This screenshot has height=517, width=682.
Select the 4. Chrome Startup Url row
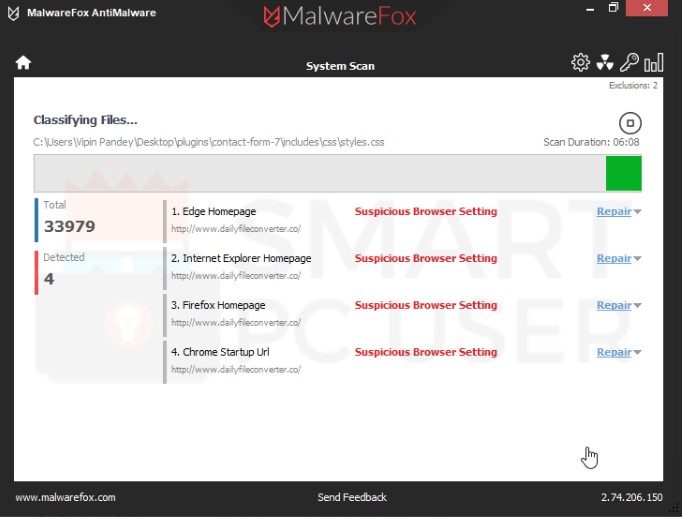402,362
